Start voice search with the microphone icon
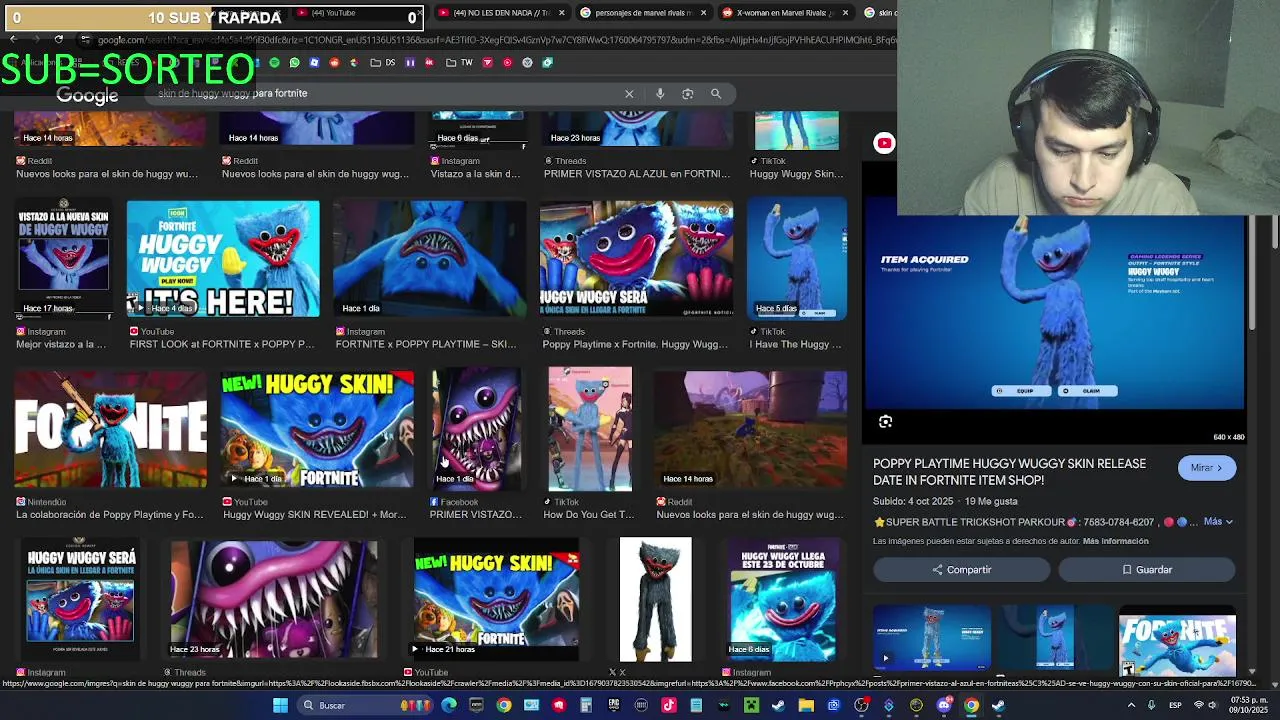This screenshot has height=720, width=1280. pos(660,94)
